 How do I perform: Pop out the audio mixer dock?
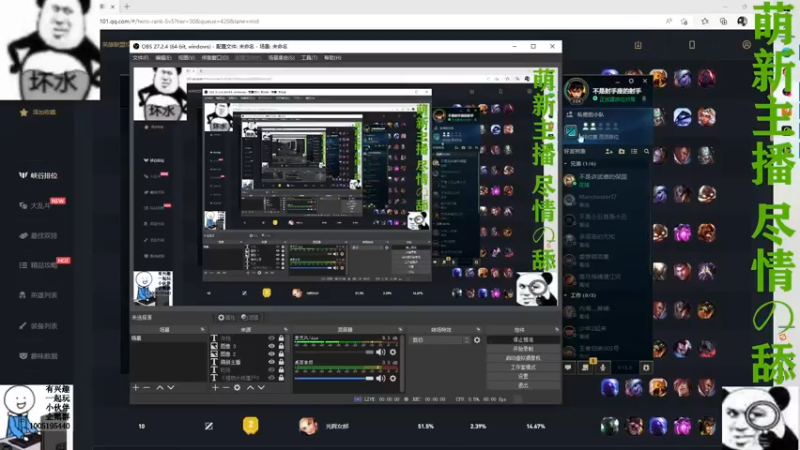[400, 330]
